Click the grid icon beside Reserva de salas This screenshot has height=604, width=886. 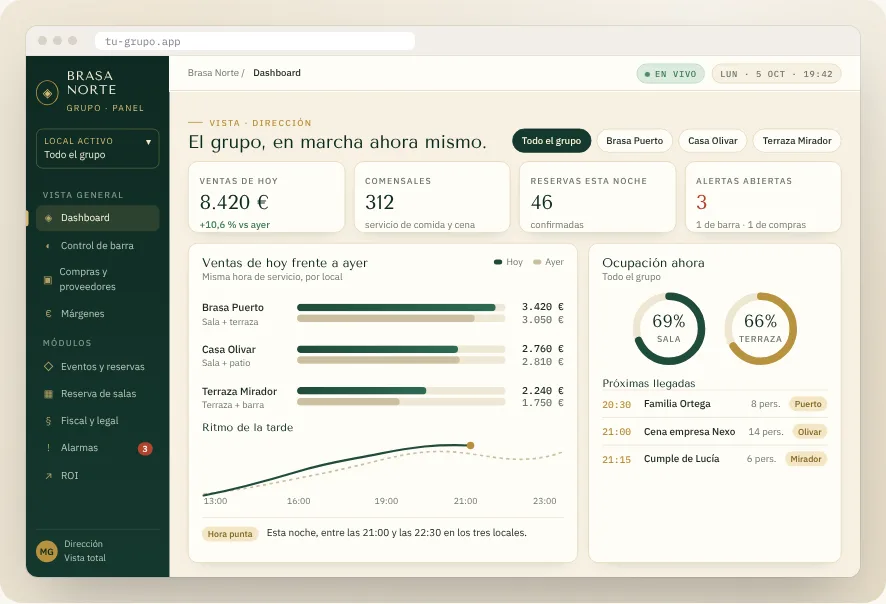tap(49, 394)
